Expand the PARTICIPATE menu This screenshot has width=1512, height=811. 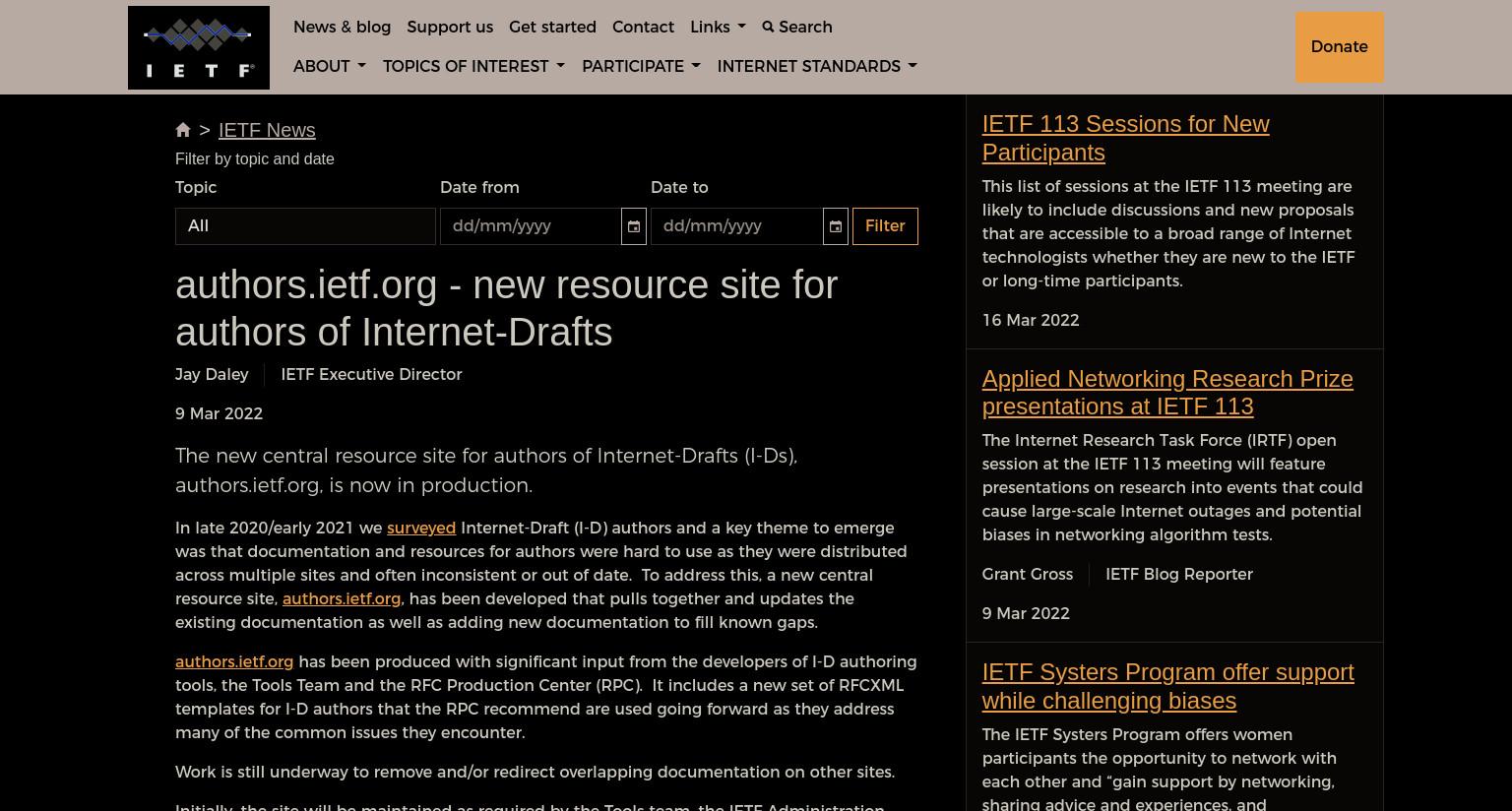tap(641, 66)
